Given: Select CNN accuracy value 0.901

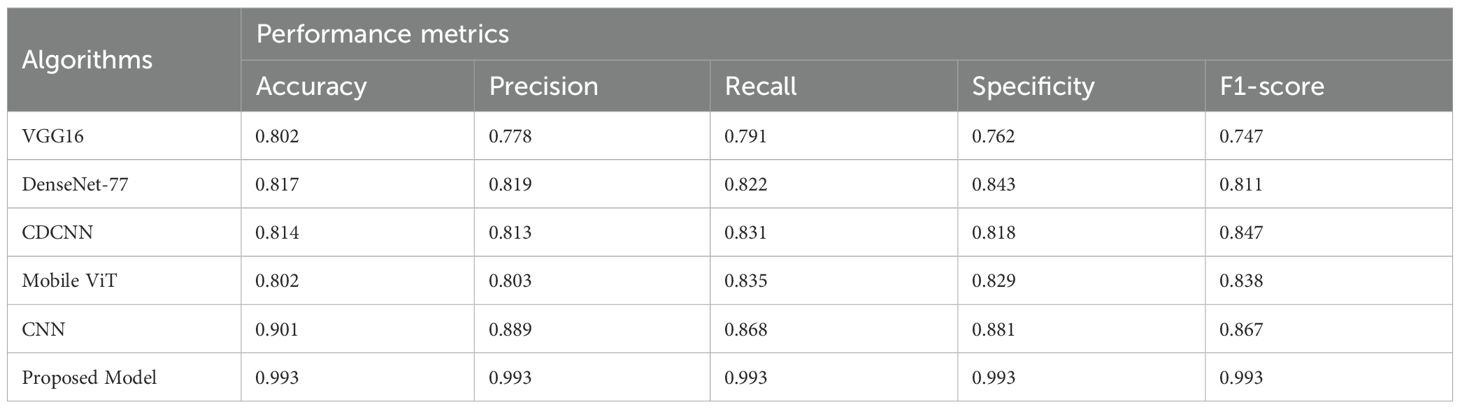Looking at the screenshot, I should tap(278, 329).
